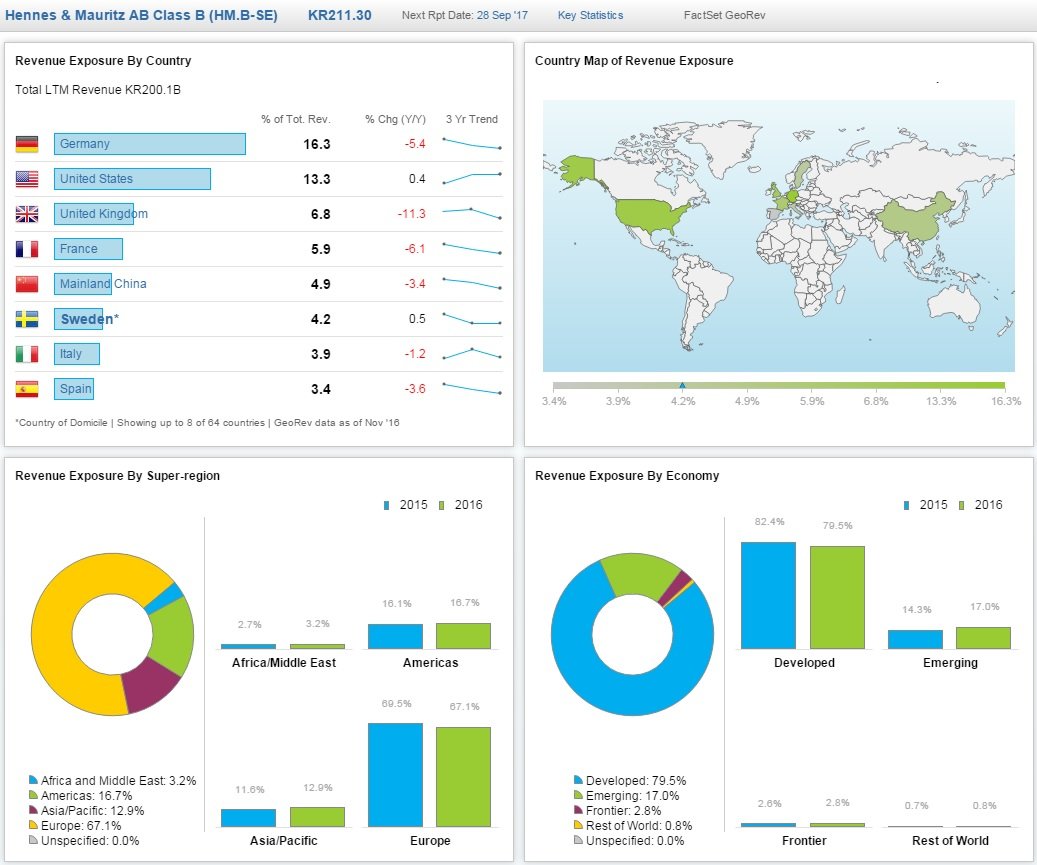Select the Mainland China country link
Viewport: 1037px width, 865px height.
(x=103, y=284)
